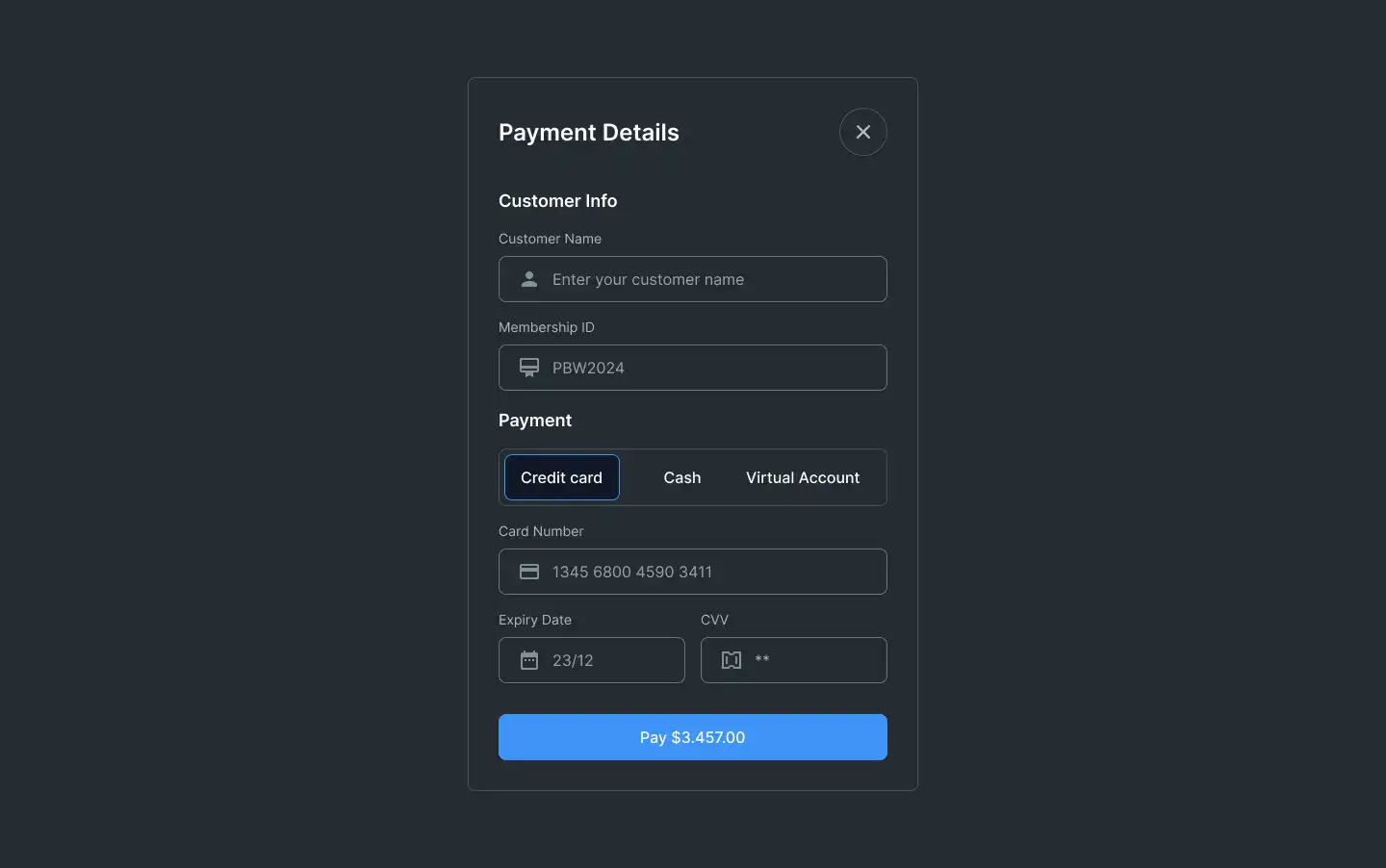
Task: Click the Pay $3.457.00 button
Action: click(693, 737)
